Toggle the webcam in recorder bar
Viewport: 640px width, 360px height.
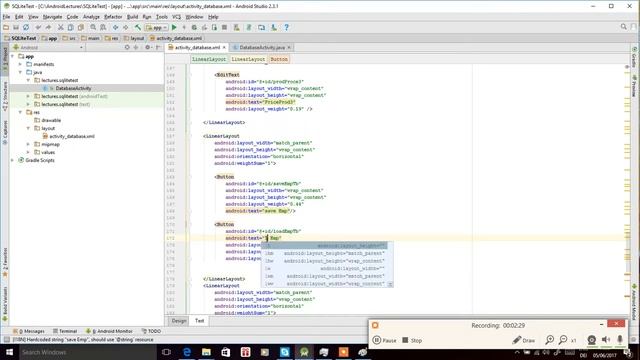[591, 340]
